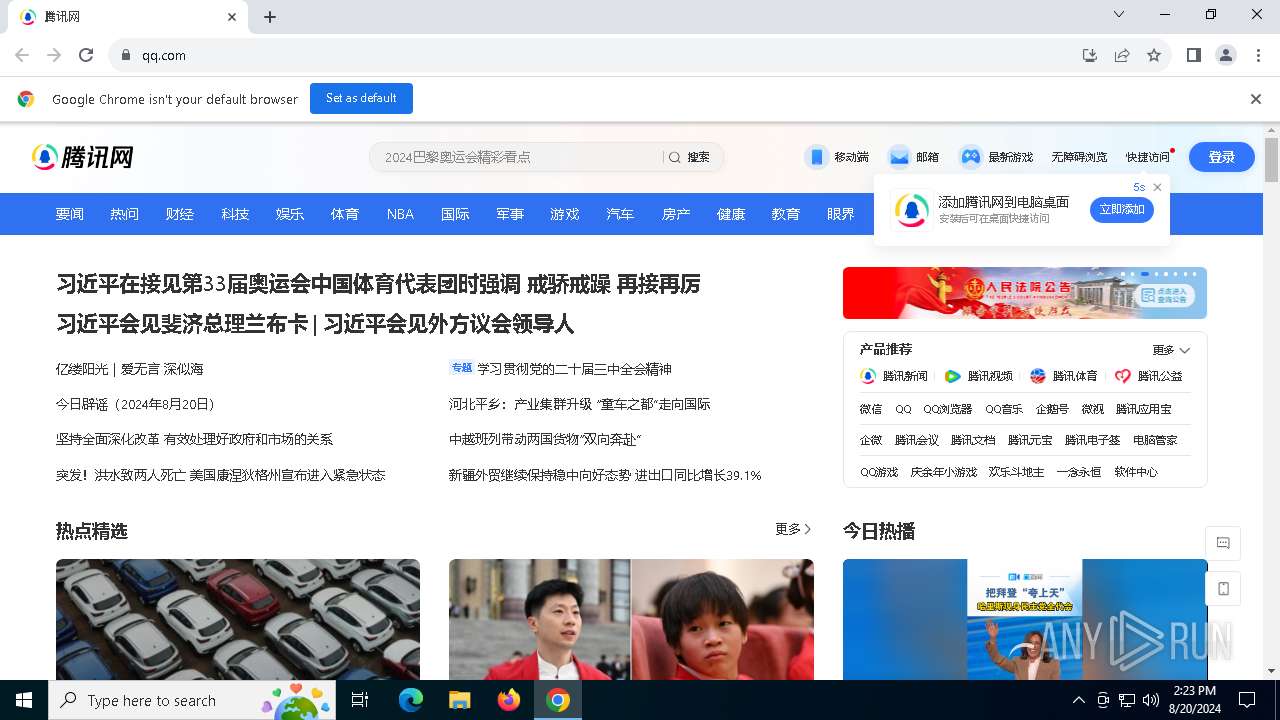1280x720 pixels.
Task: Click the mobile phone icon on right edge
Action: click(1223, 589)
